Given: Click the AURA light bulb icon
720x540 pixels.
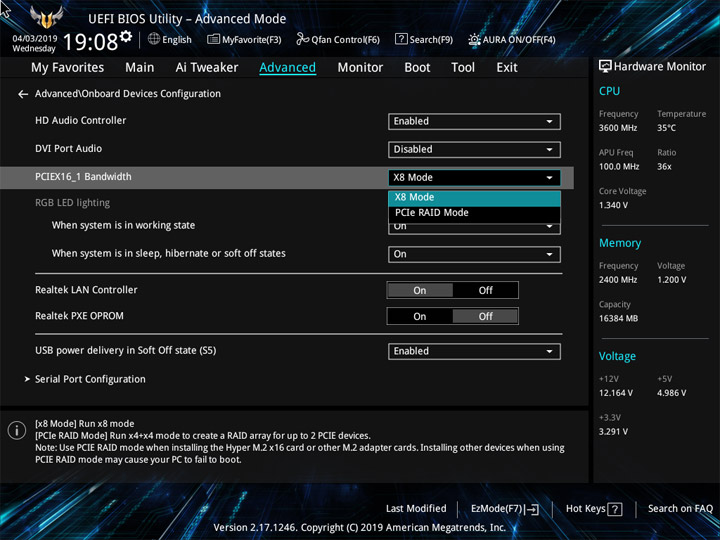Looking at the screenshot, I should click(474, 39).
